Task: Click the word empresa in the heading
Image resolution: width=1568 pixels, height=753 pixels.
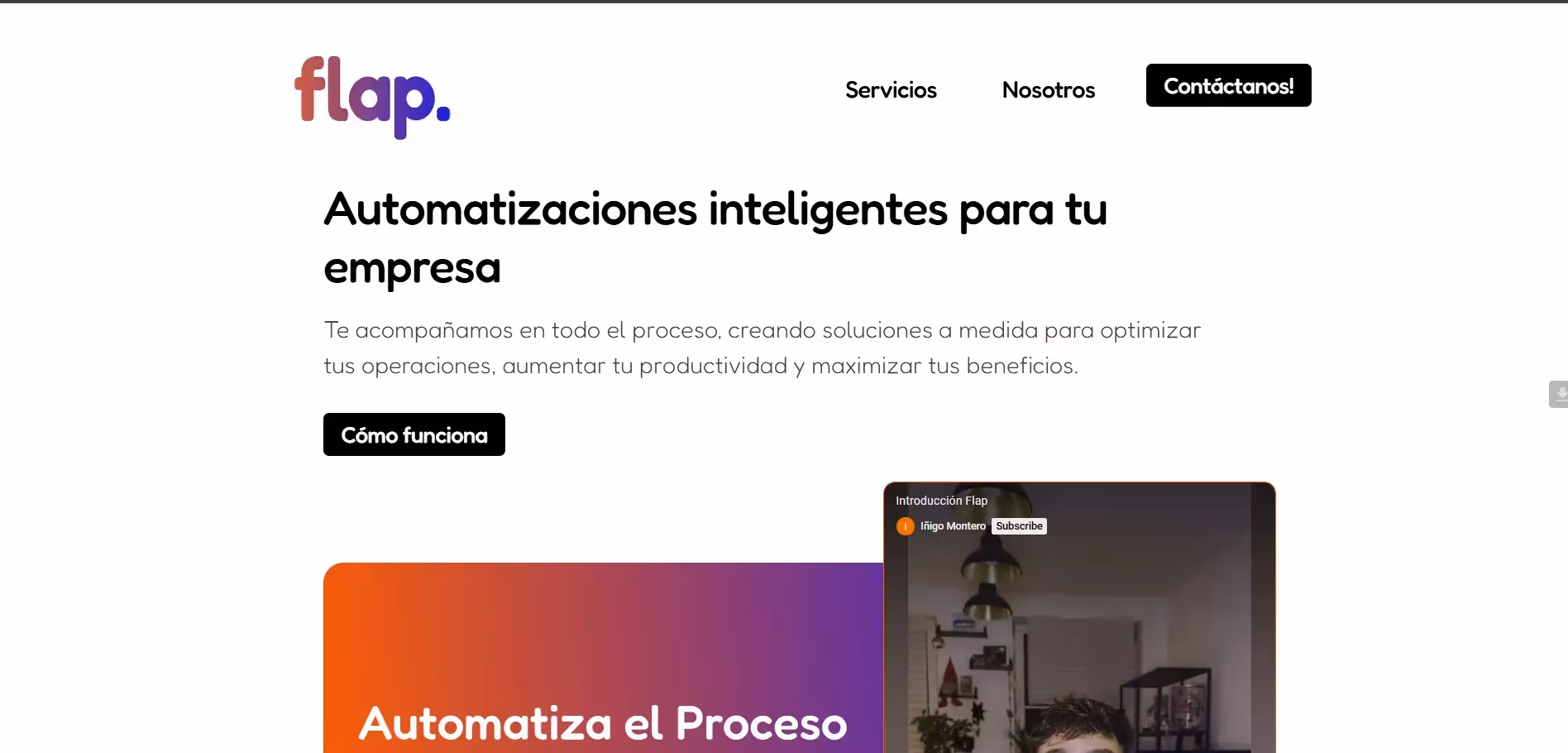Action: click(x=412, y=268)
